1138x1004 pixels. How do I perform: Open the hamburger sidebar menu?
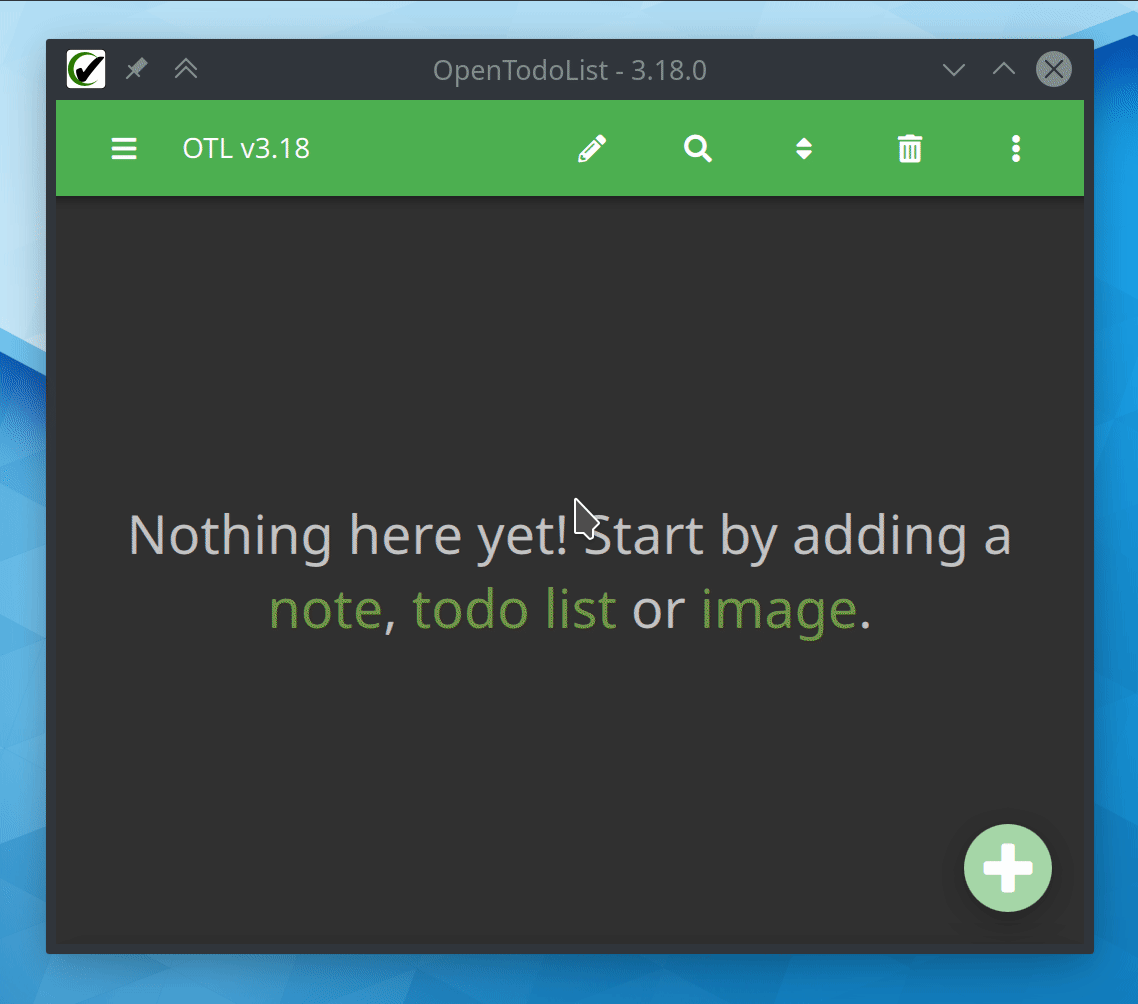pos(123,149)
